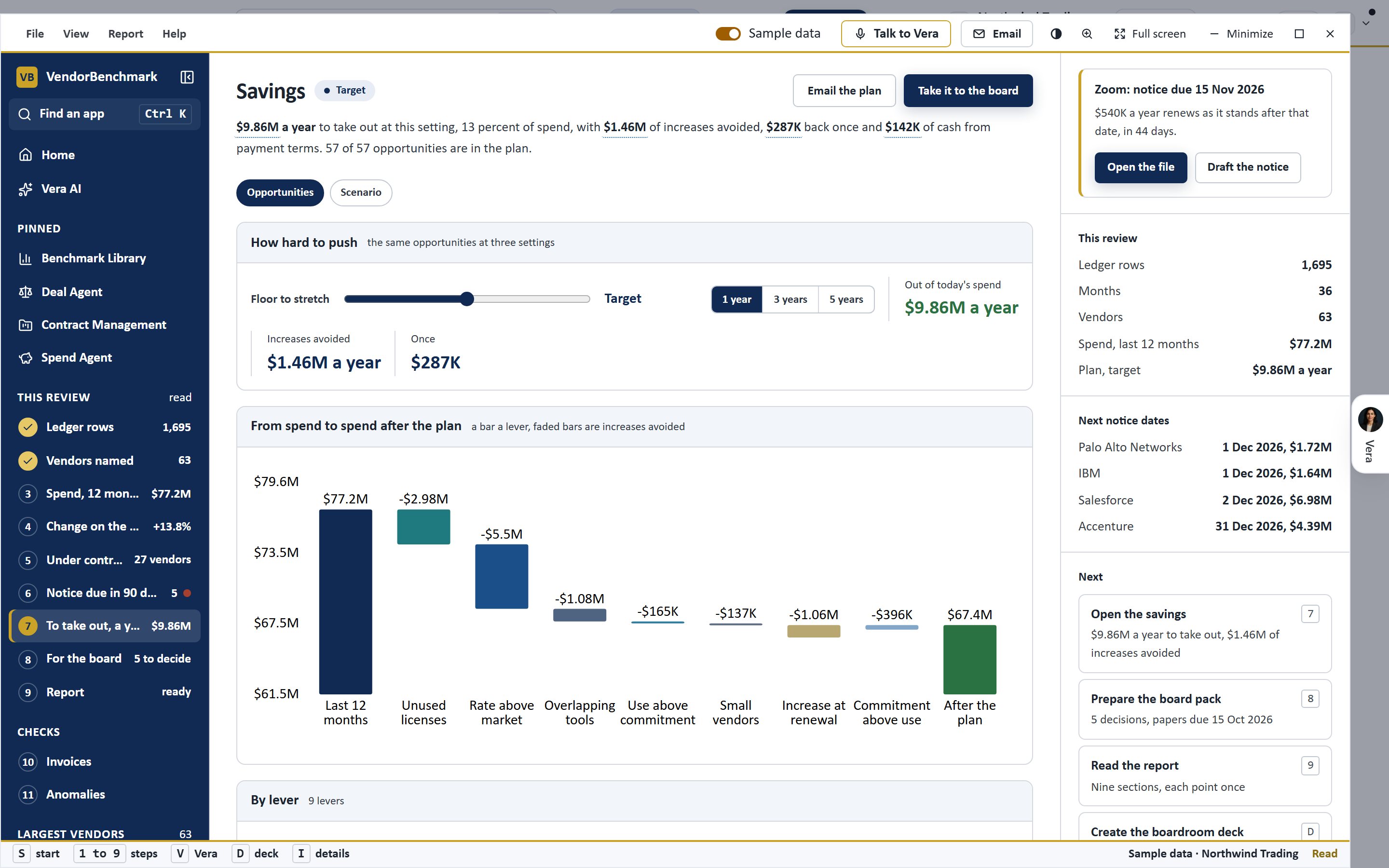Screen dimensions: 1389x868
Task: Toggle the Sample data switch
Action: (728, 34)
